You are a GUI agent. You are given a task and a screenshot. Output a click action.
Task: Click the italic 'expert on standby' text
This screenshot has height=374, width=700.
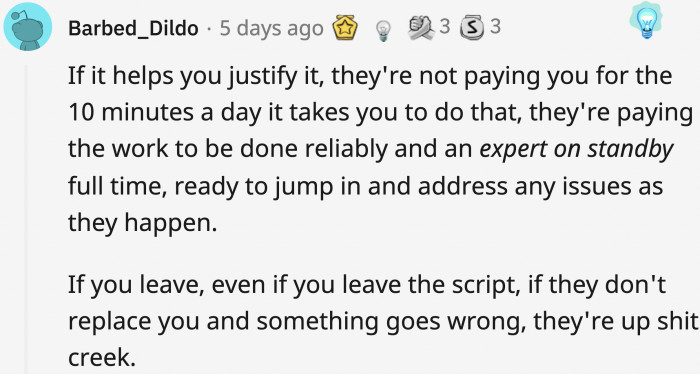(576, 149)
